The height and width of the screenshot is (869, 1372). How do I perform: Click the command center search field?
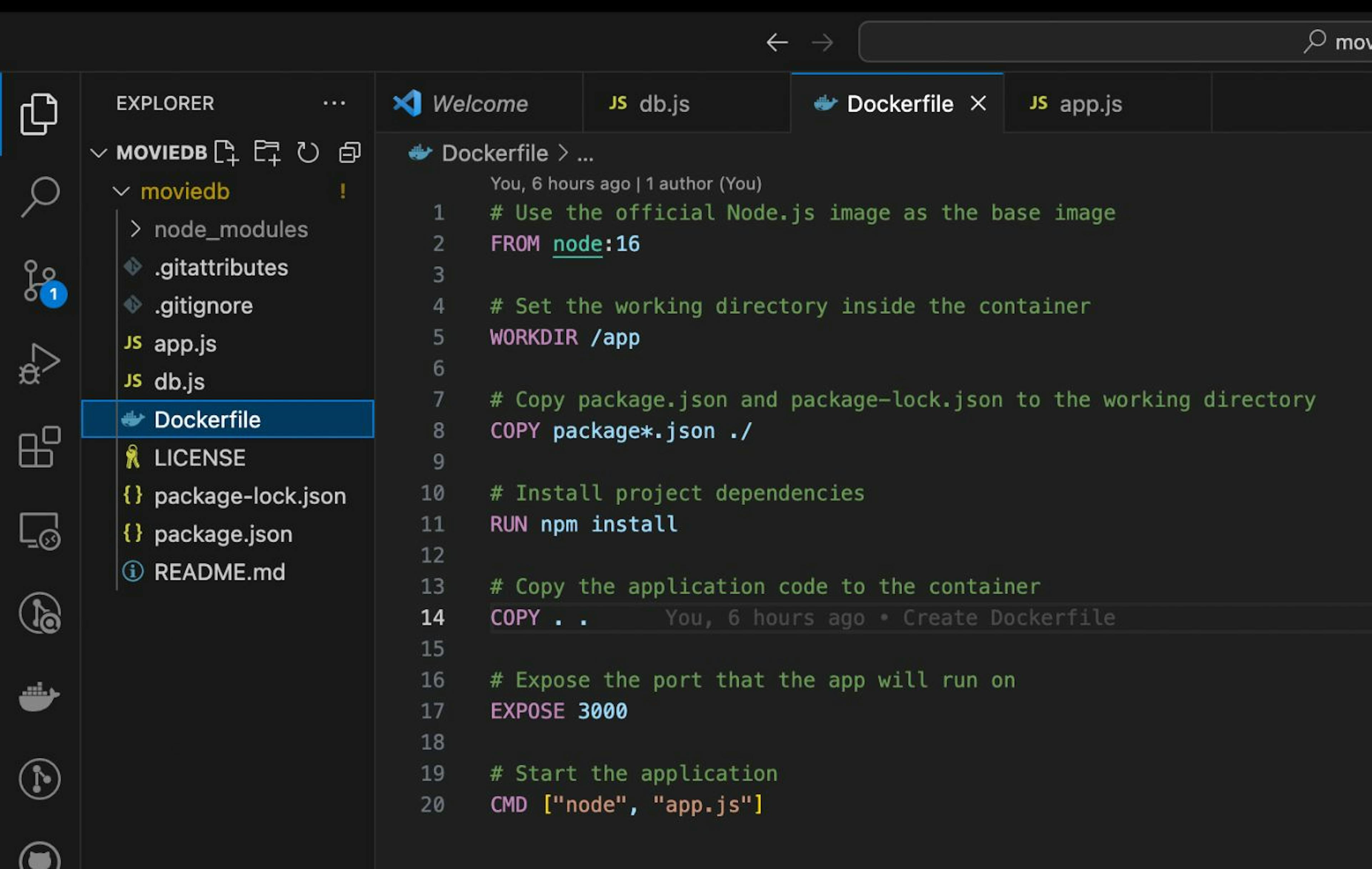point(1114,41)
